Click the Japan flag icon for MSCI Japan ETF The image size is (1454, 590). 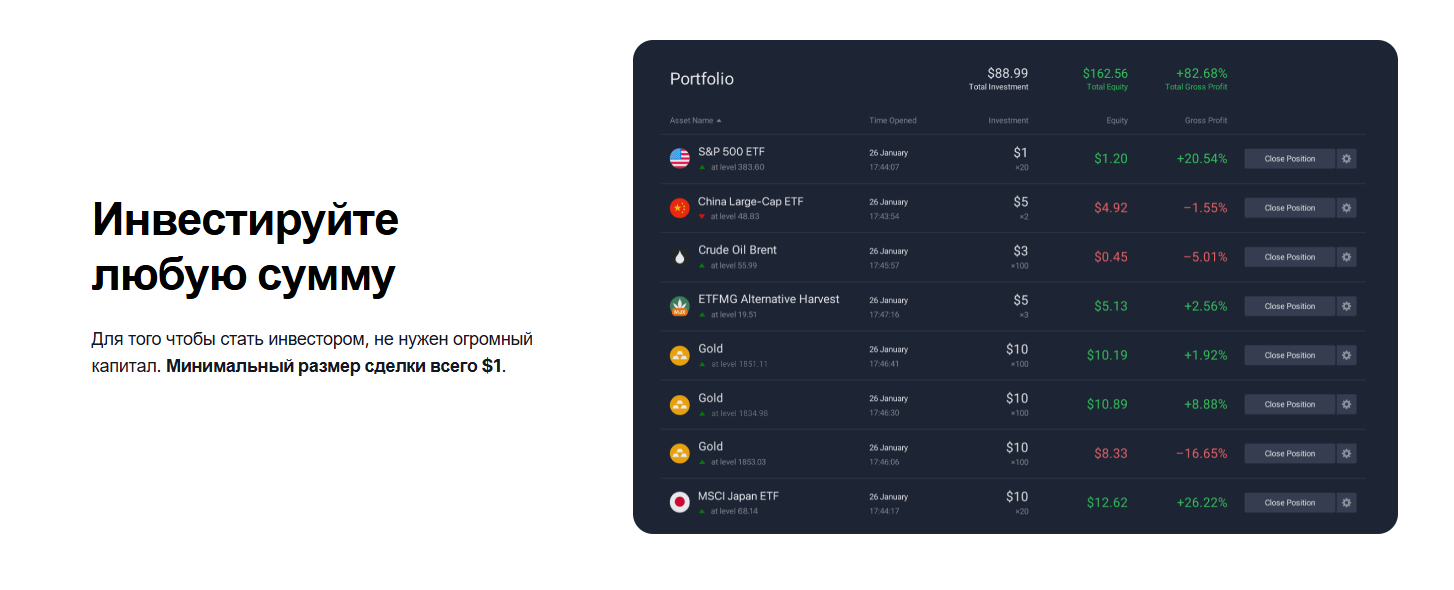coord(680,502)
